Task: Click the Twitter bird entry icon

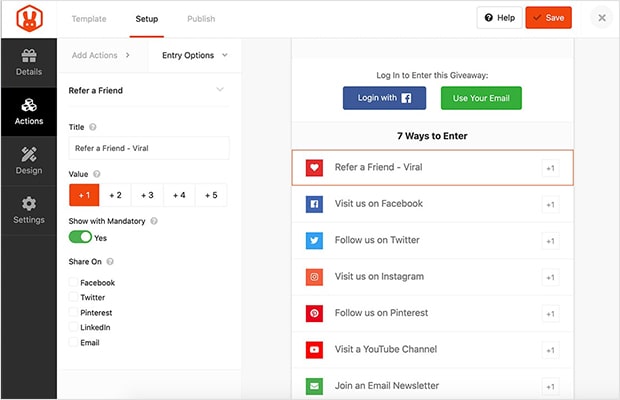Action: [314, 240]
